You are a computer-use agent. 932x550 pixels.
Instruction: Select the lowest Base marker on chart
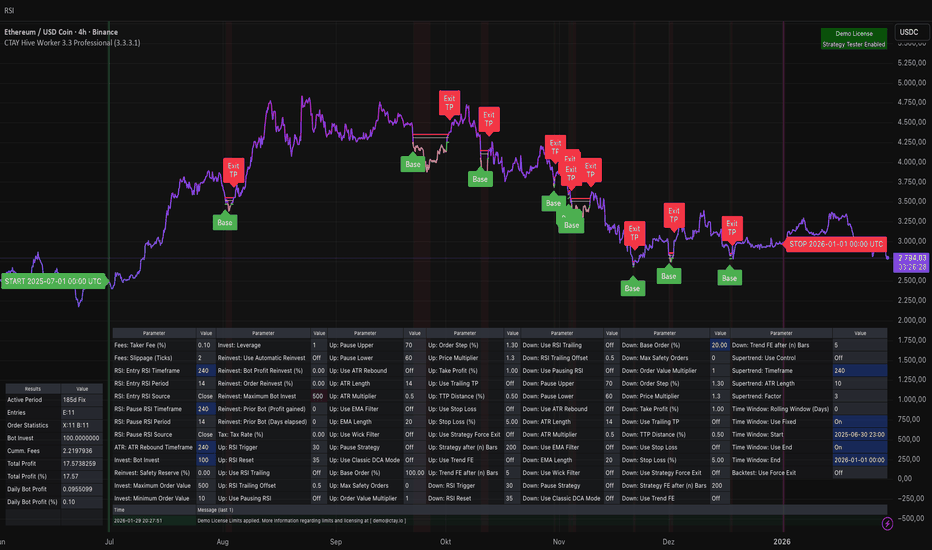632,289
